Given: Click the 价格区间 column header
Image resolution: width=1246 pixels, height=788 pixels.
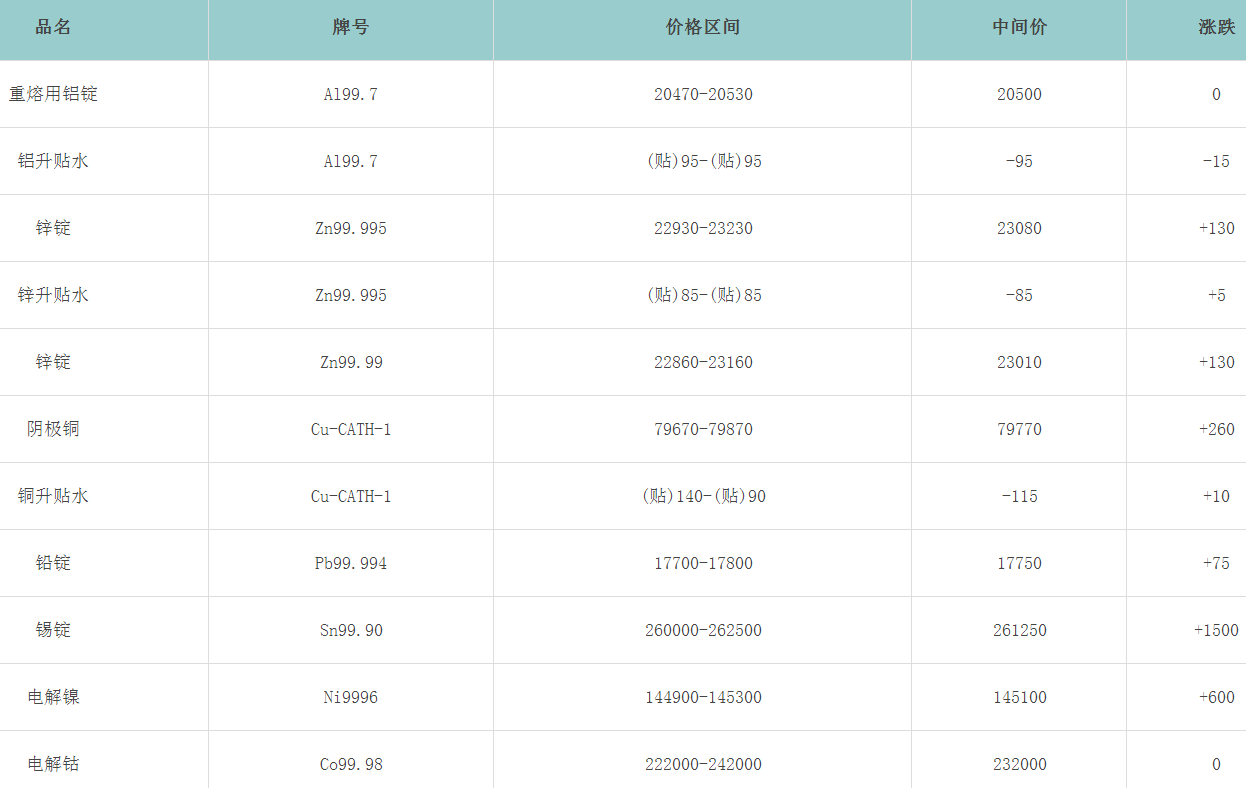Looking at the screenshot, I should pos(703,28).
